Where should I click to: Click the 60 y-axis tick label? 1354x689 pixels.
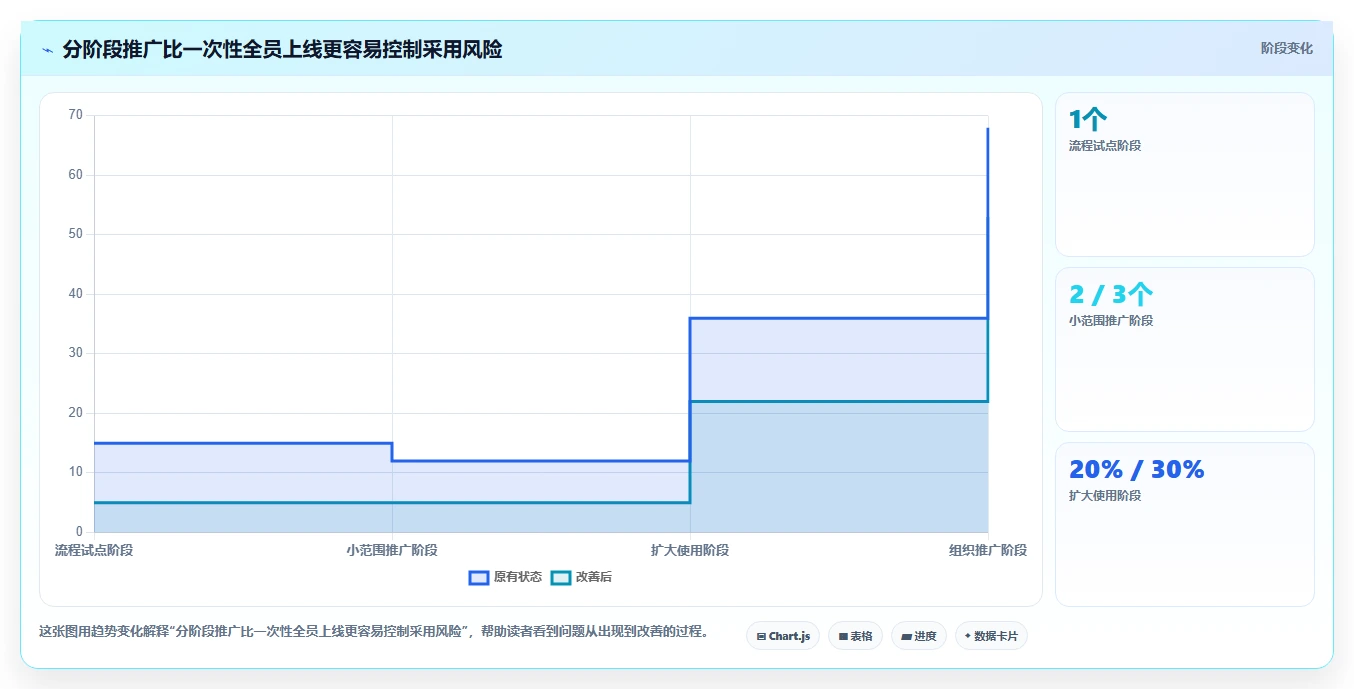(76, 175)
